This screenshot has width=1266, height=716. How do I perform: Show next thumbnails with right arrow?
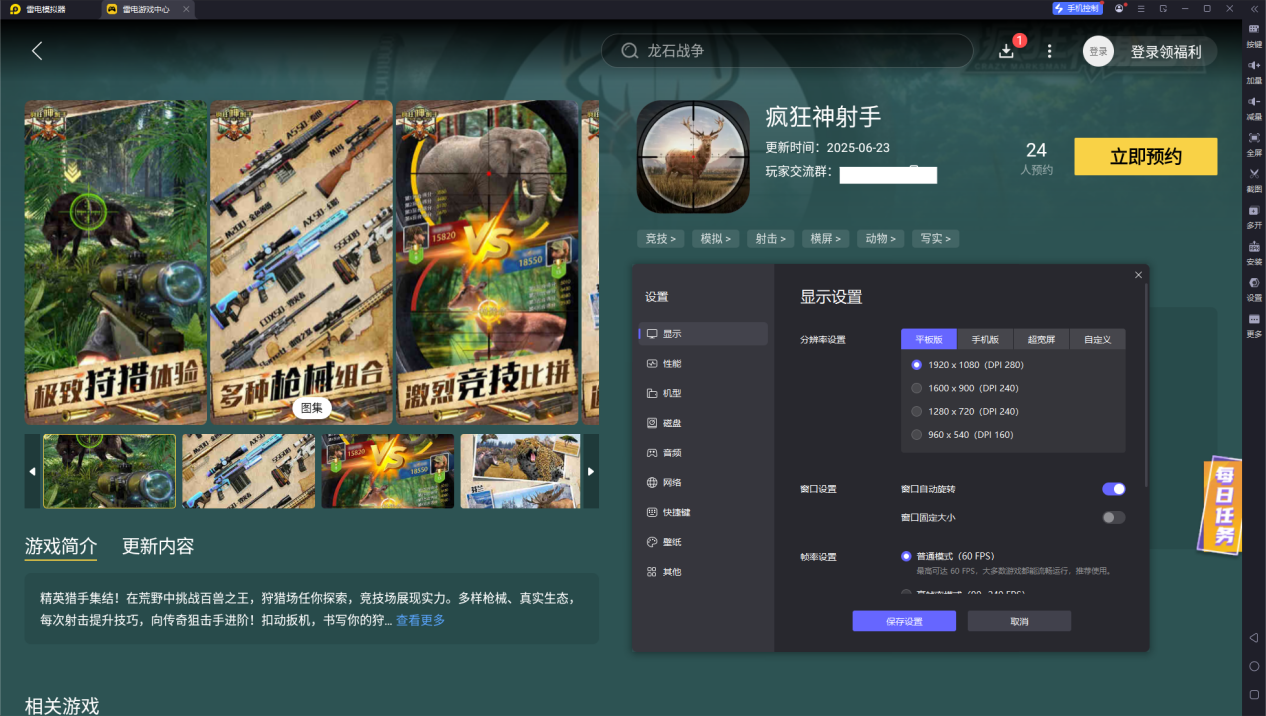click(x=591, y=471)
